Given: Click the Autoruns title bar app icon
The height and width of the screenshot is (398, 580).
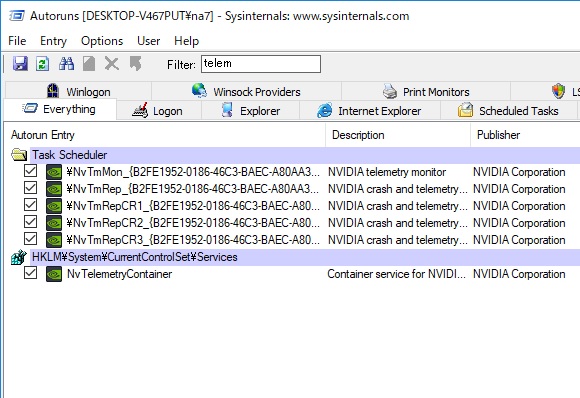Looking at the screenshot, I should point(17,16).
